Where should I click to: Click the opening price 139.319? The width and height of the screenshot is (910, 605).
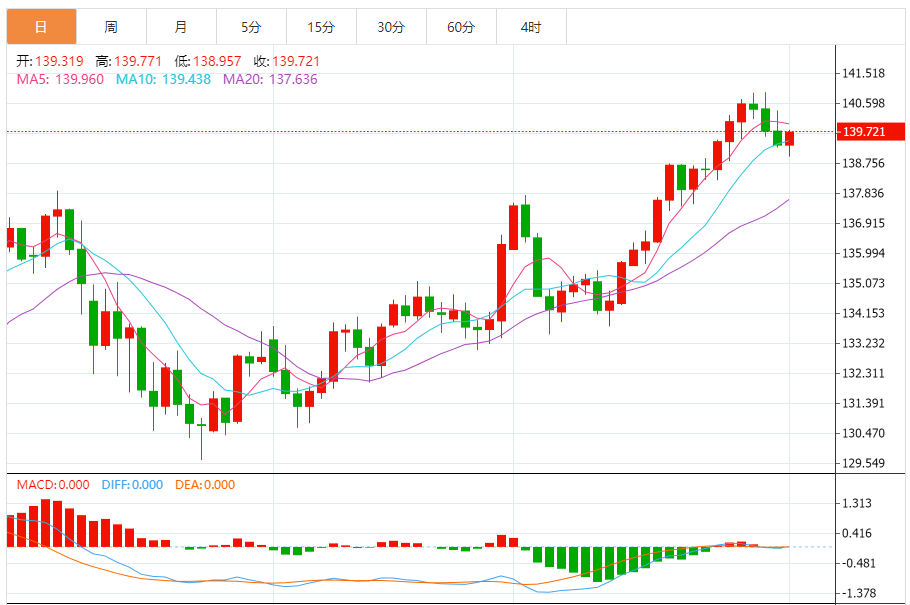click(59, 62)
